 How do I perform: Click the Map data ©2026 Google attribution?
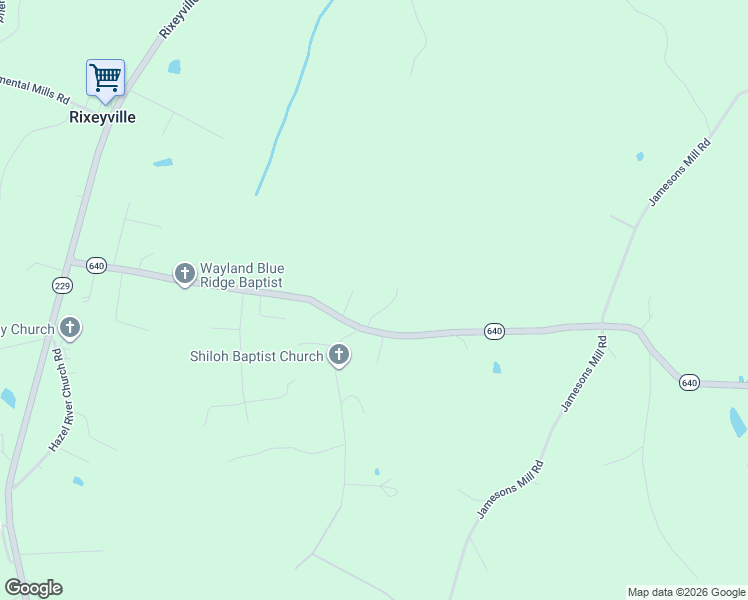tap(686, 592)
